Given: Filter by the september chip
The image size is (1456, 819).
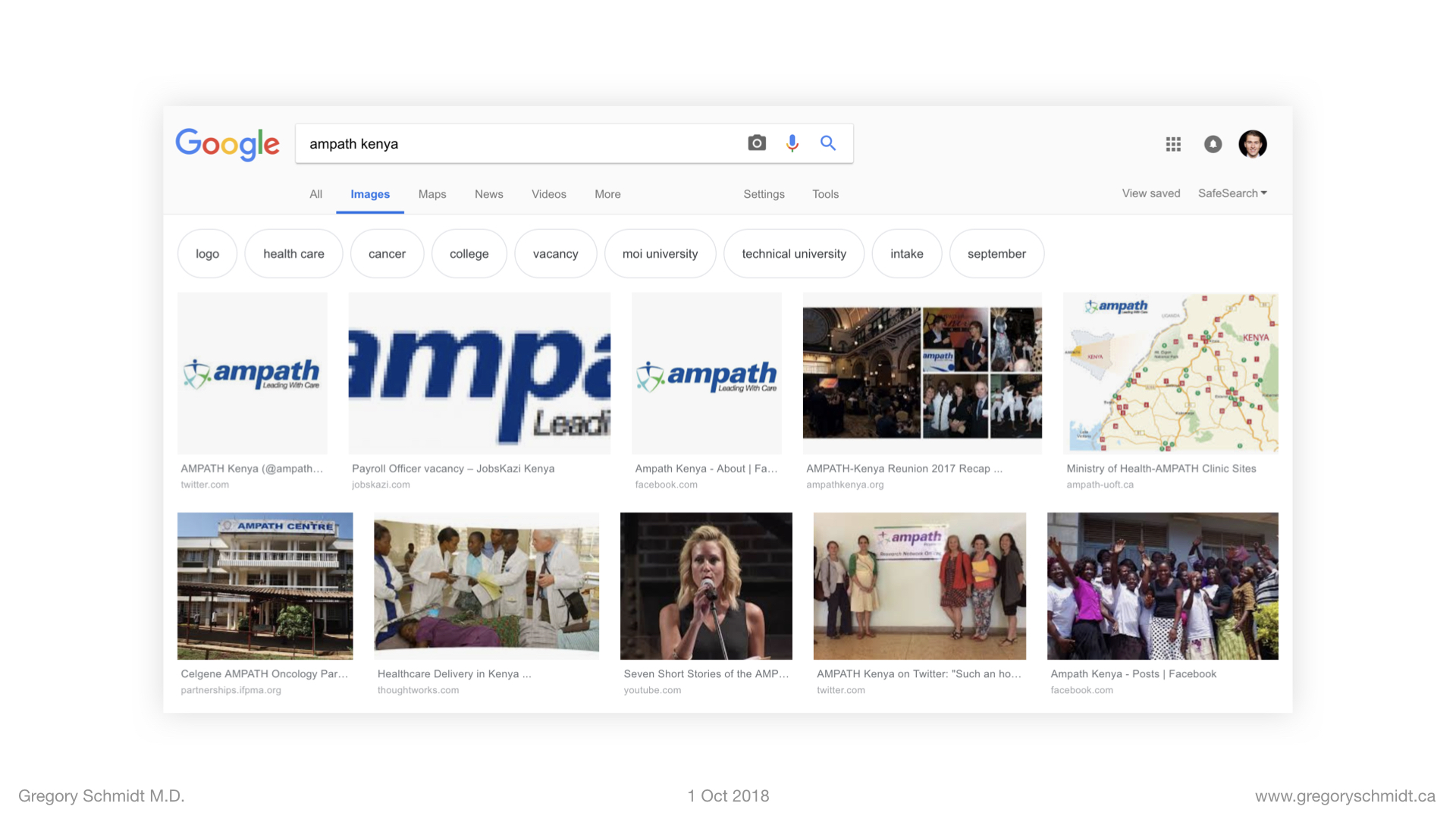Looking at the screenshot, I should point(996,253).
